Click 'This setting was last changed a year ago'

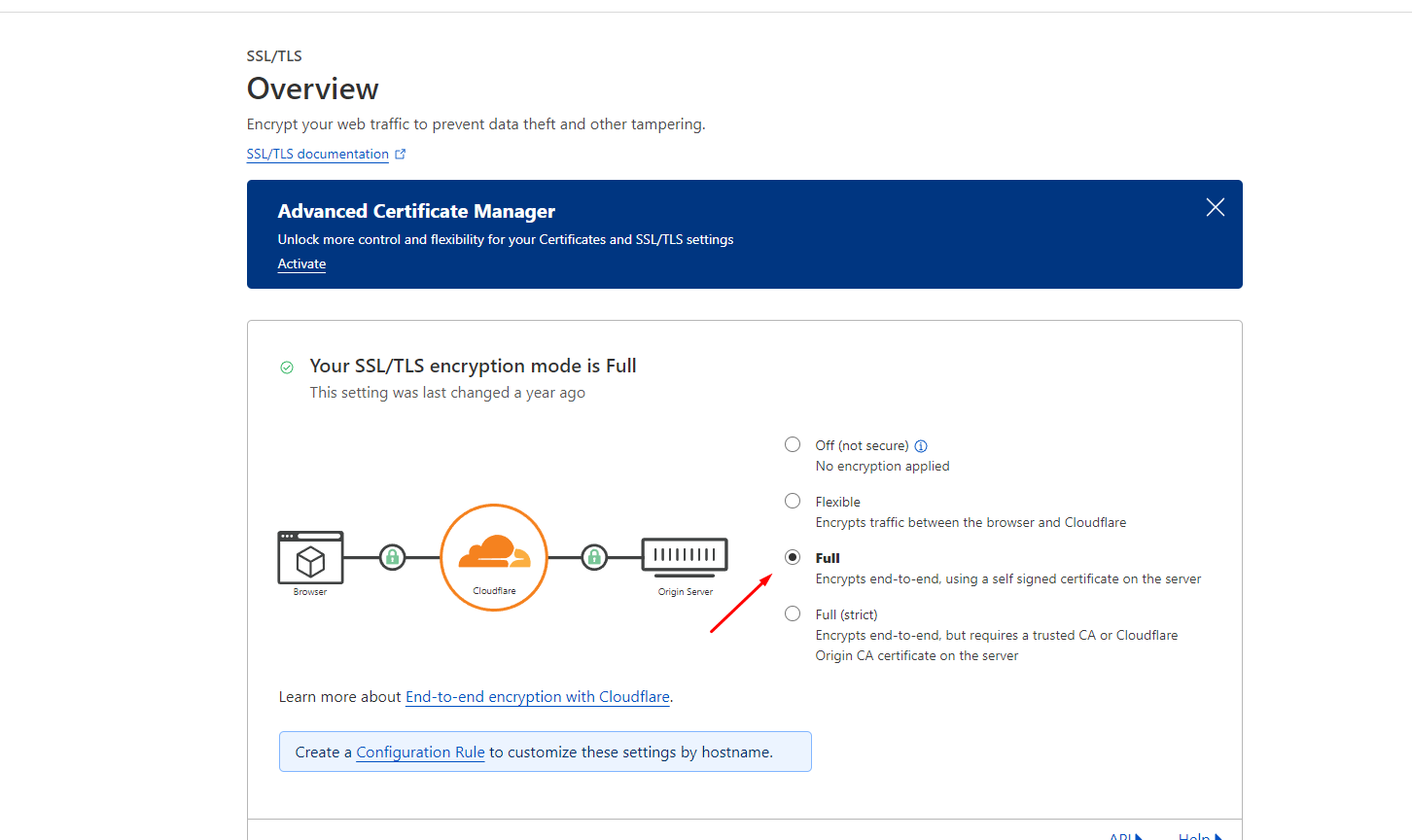click(x=447, y=392)
